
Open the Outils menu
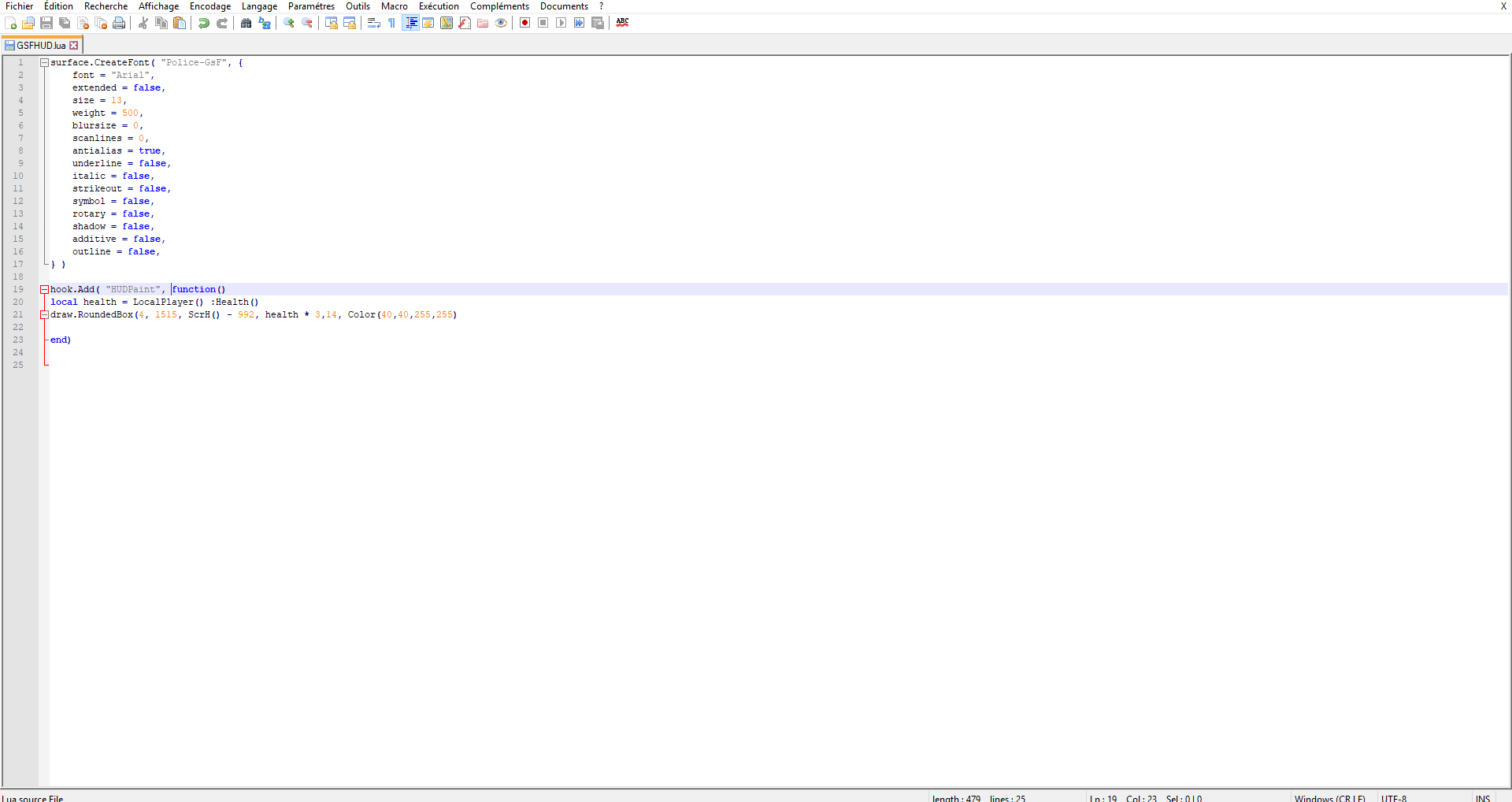click(358, 6)
